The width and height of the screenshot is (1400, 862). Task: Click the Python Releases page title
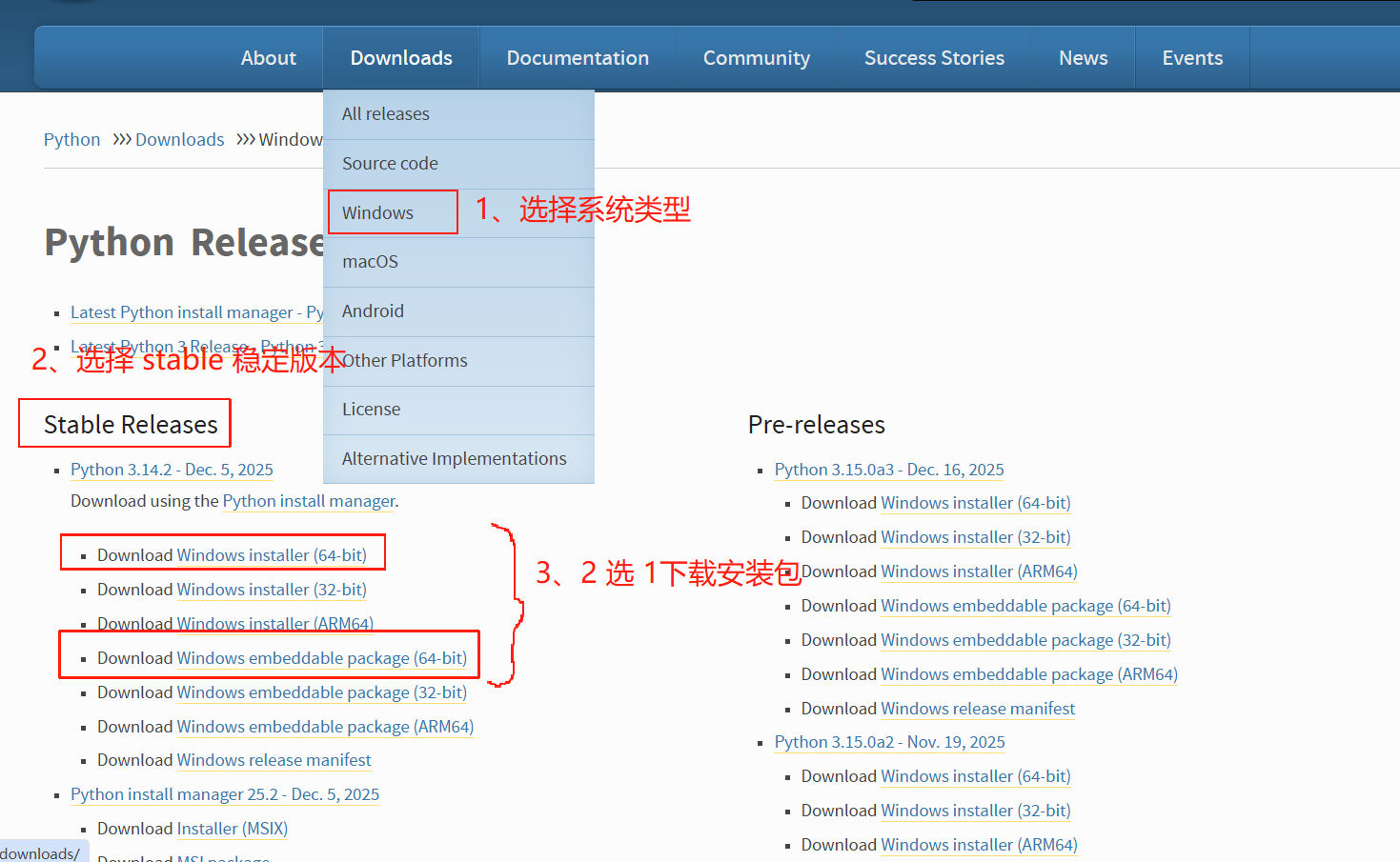click(x=184, y=243)
